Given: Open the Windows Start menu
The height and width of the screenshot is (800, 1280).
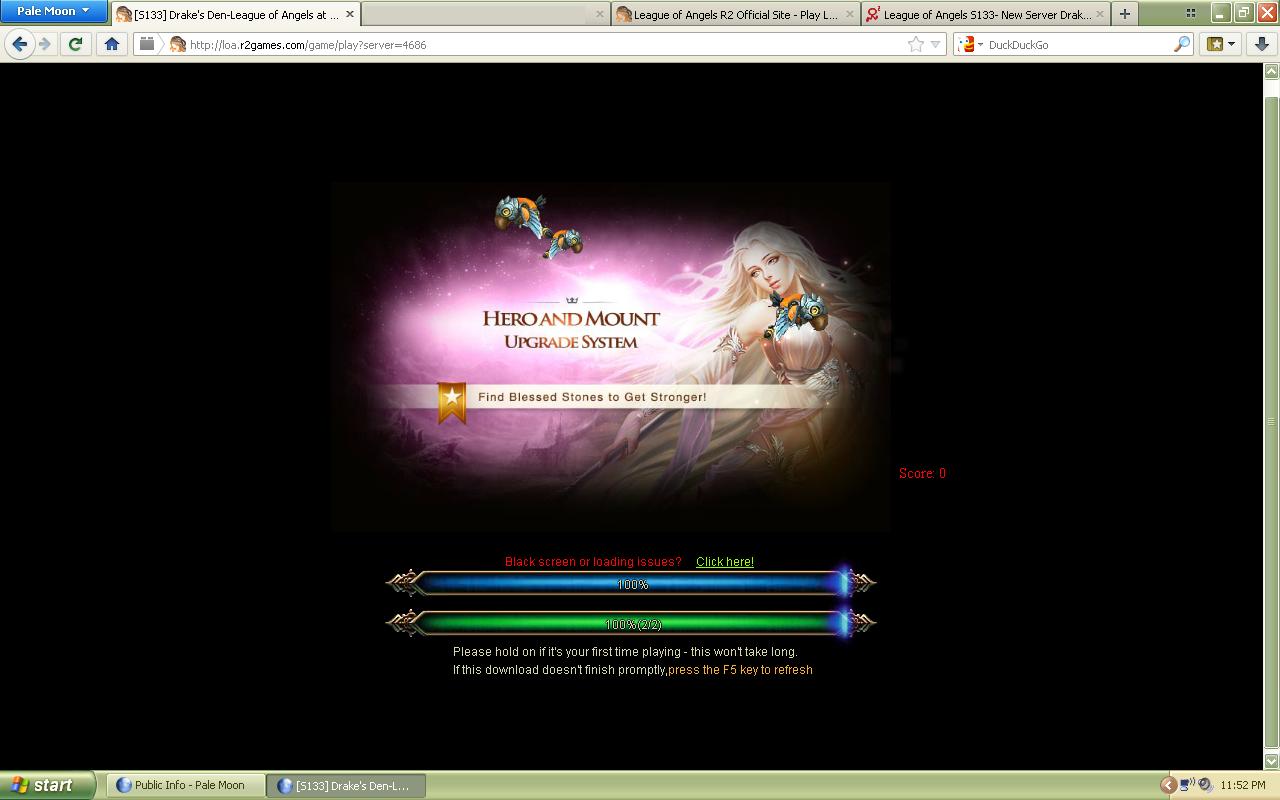Looking at the screenshot, I should [47, 785].
